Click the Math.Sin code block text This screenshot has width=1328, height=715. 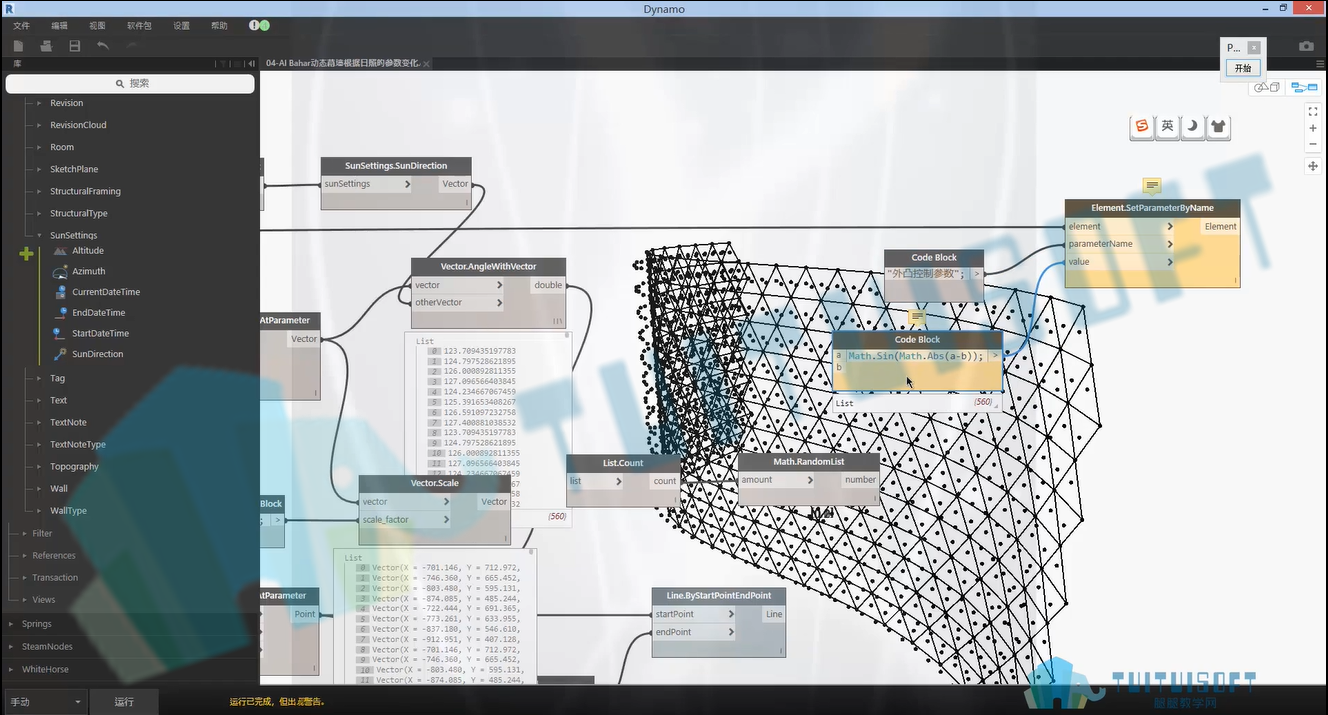click(x=916, y=356)
